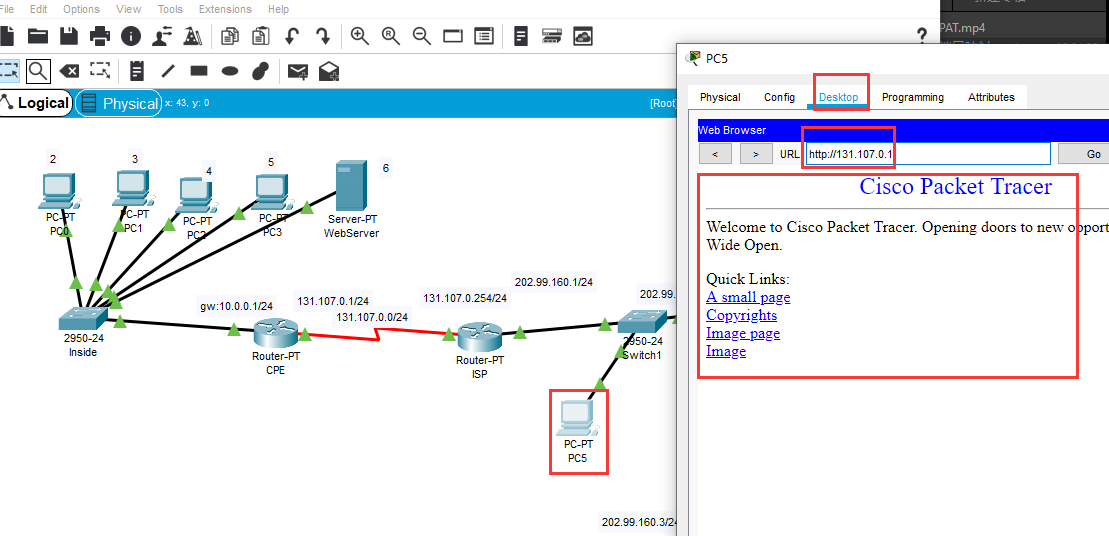Open PC5 Programming tab
The height and width of the screenshot is (536, 1109).
(x=912, y=98)
